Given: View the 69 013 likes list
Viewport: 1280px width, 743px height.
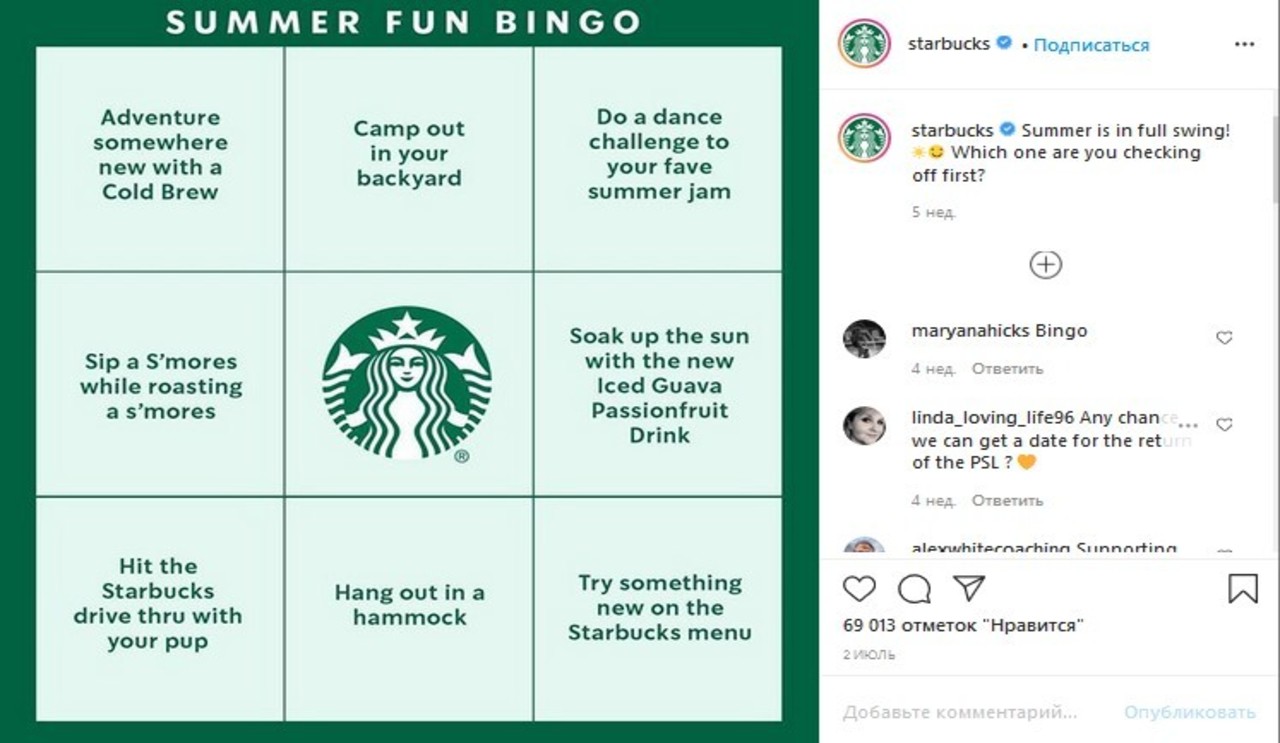Looking at the screenshot, I should [x=964, y=626].
